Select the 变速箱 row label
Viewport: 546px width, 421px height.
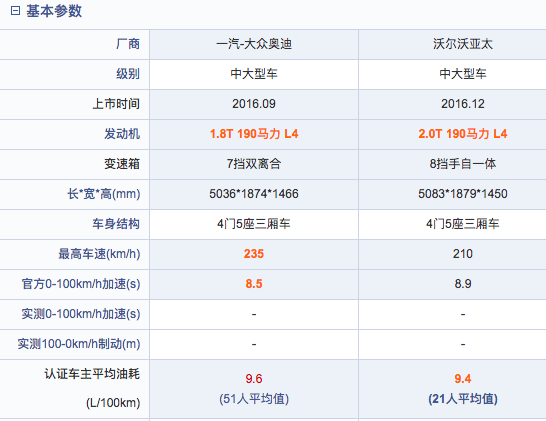coord(122,164)
